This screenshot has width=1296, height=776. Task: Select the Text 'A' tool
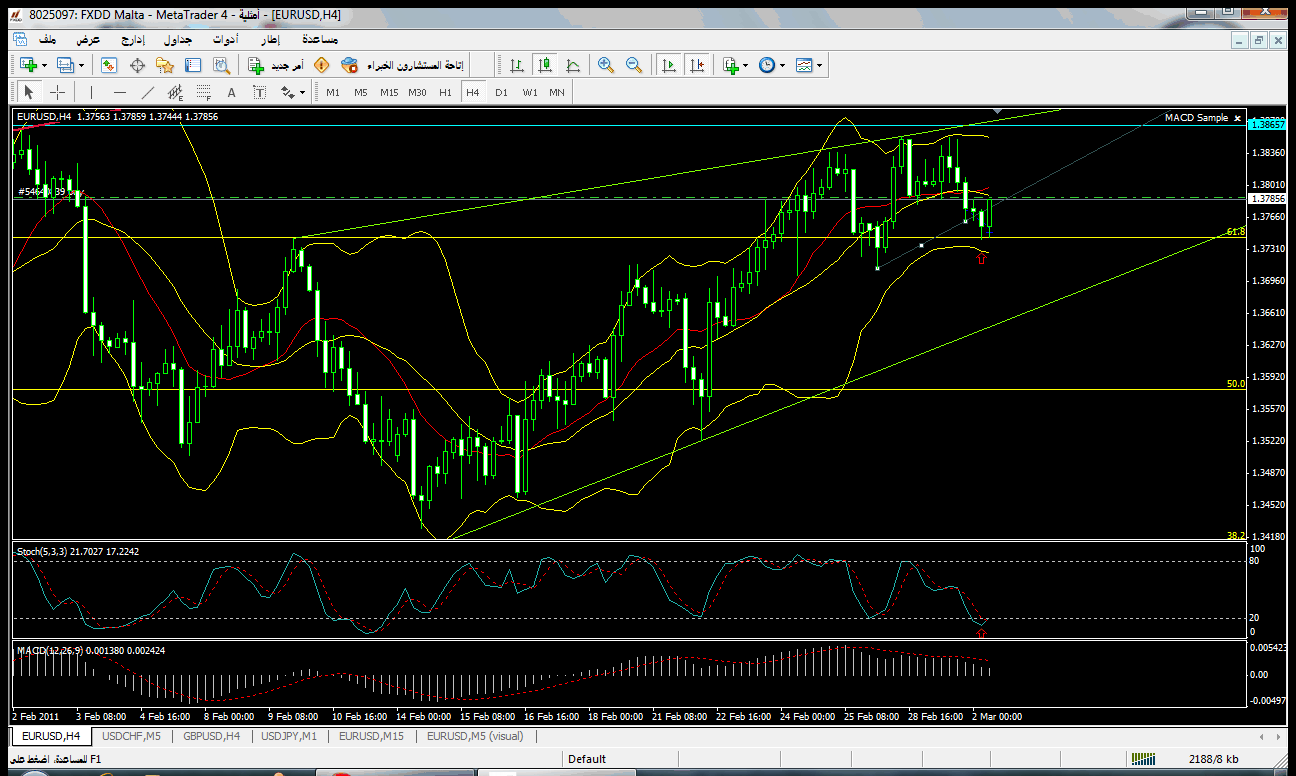coord(232,92)
